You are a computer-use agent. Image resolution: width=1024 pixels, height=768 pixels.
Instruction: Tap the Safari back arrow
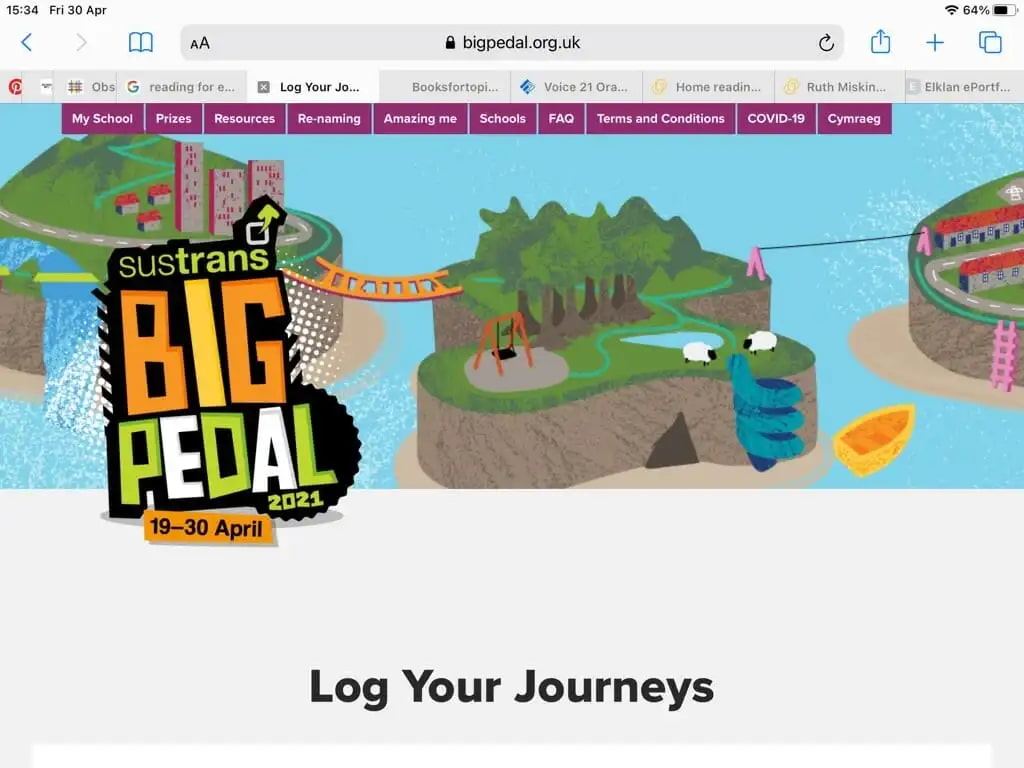(27, 42)
